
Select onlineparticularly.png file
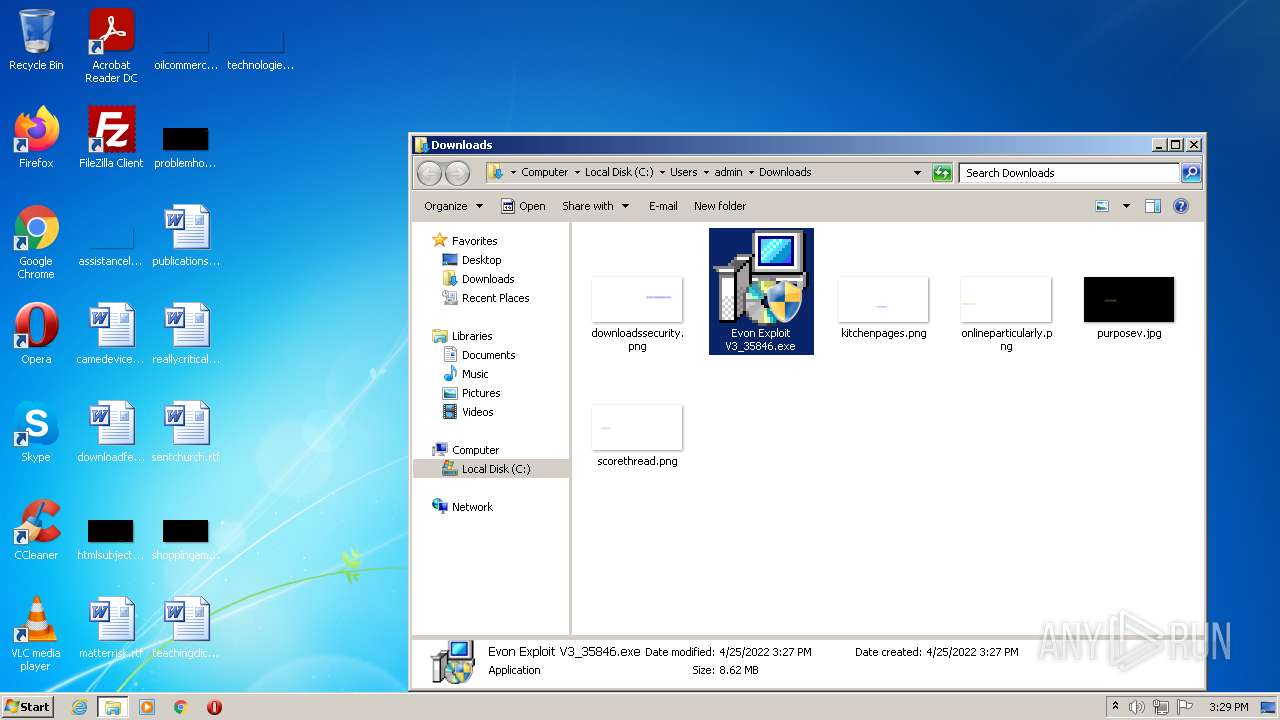[x=1006, y=314]
